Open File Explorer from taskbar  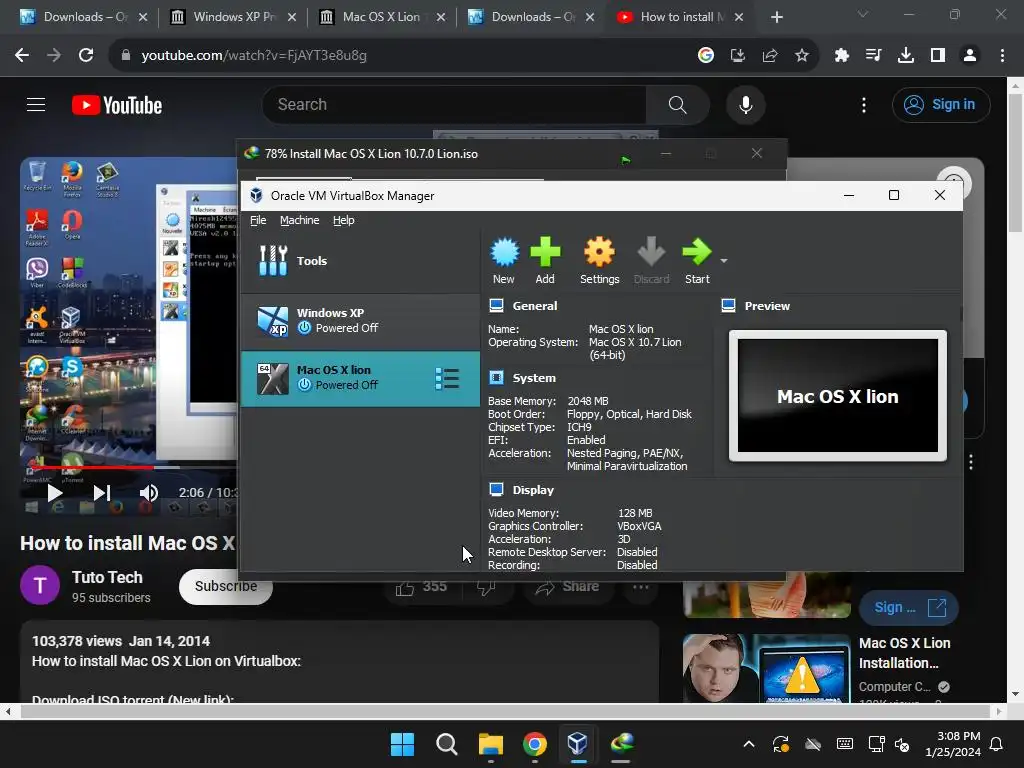[x=490, y=743]
